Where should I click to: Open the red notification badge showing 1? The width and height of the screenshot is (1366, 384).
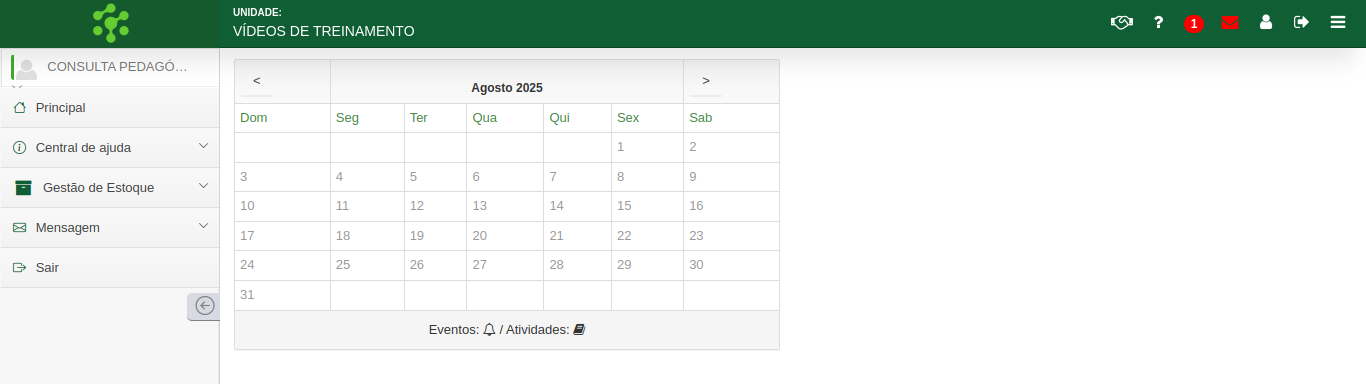[x=1193, y=24]
